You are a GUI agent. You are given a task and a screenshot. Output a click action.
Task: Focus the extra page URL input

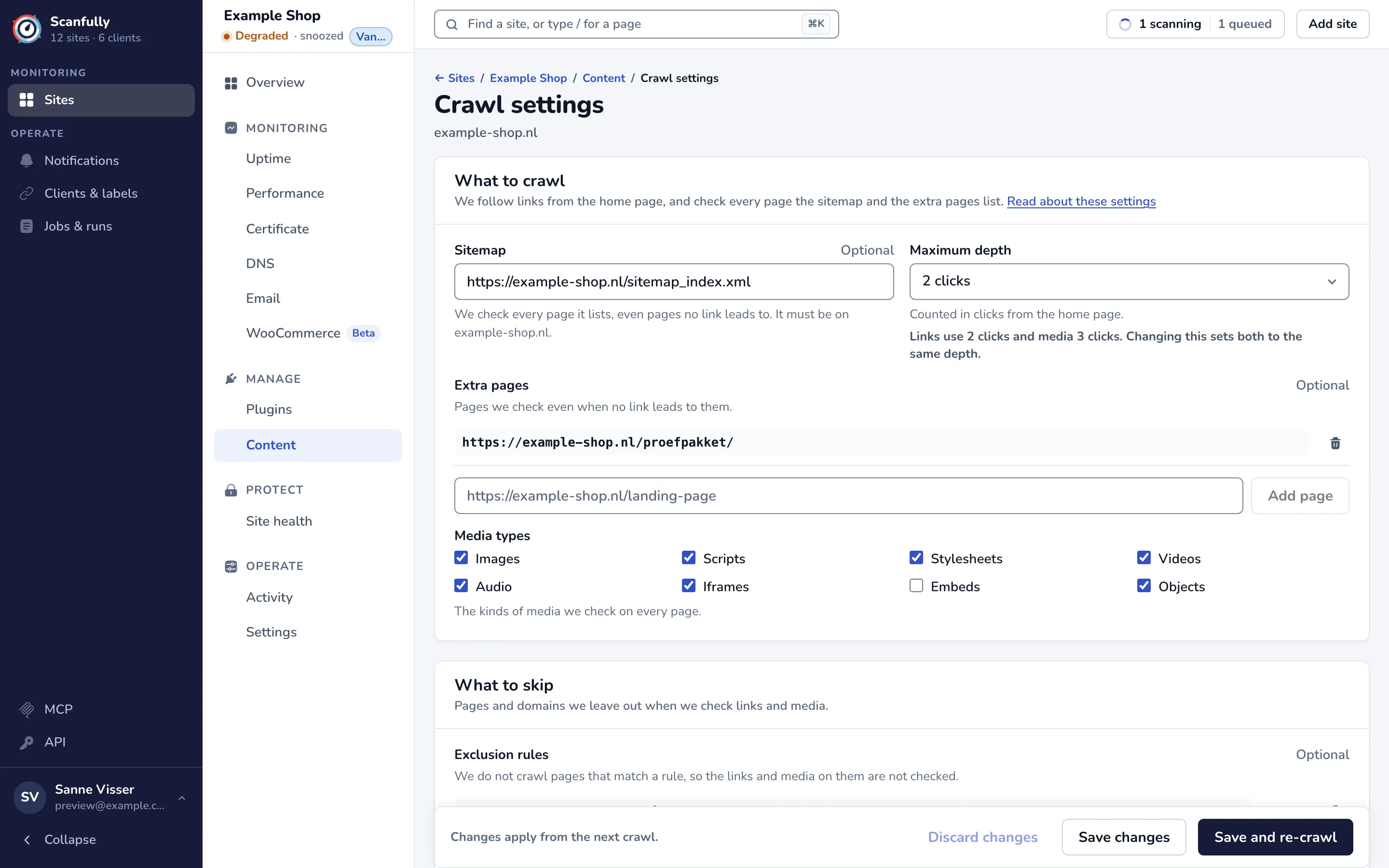point(848,496)
